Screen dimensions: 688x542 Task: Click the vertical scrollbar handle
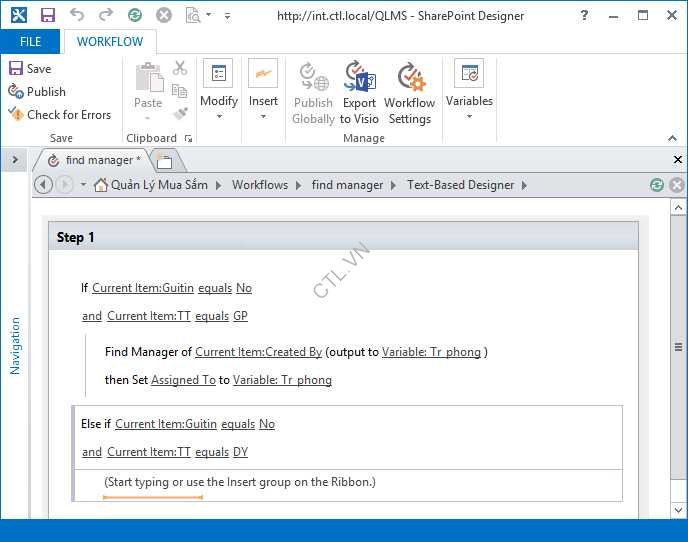tap(679, 347)
